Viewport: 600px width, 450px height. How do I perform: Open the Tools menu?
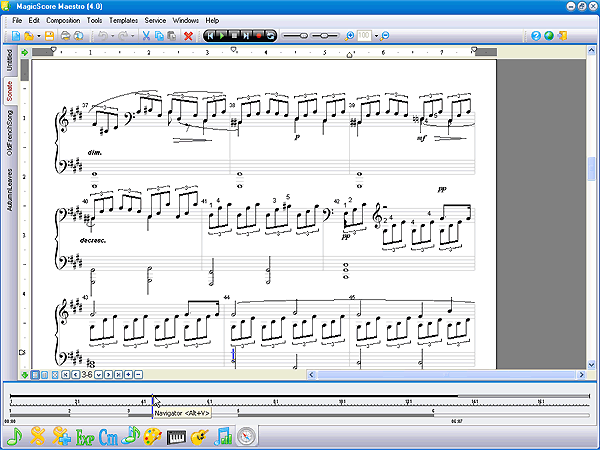94,20
